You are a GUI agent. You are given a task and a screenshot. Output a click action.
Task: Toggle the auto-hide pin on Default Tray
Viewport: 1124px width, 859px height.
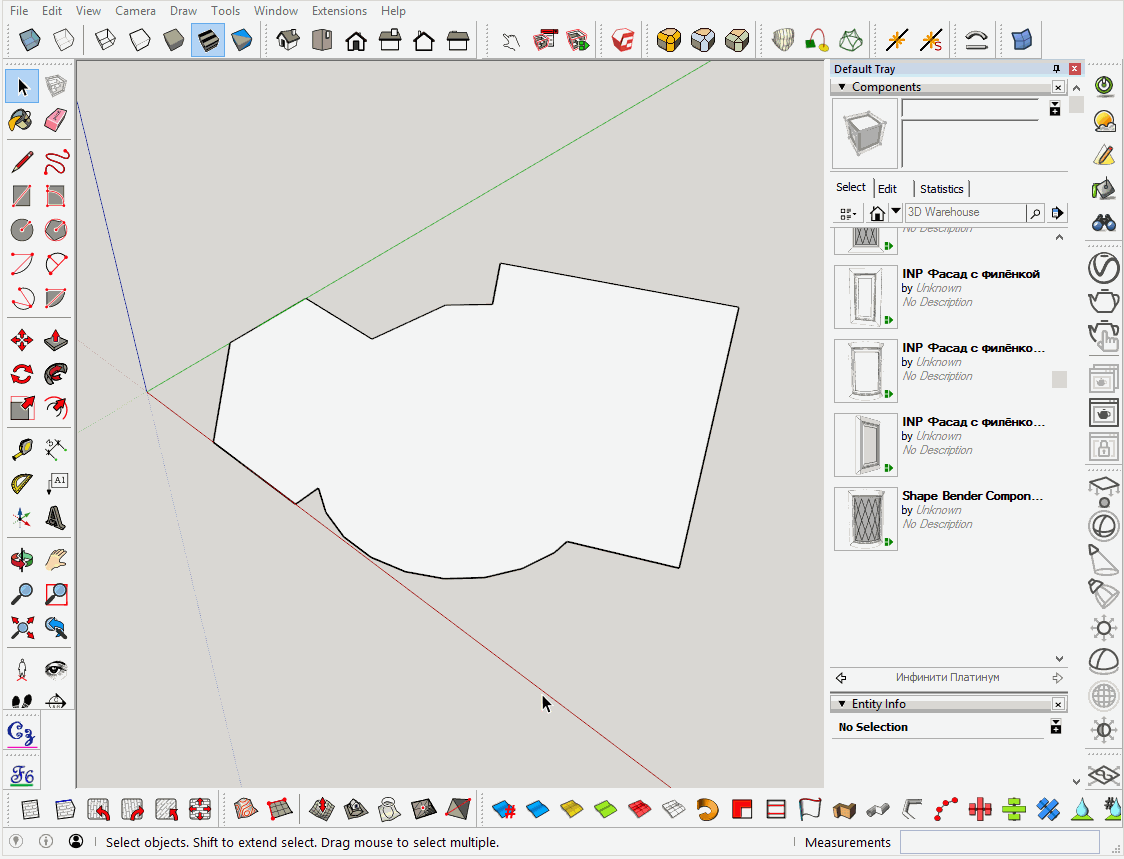tap(1056, 68)
